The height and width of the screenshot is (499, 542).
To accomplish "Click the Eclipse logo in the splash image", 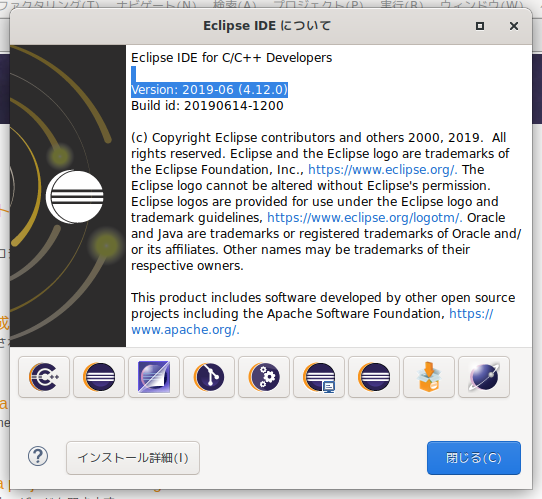I will pos(75,197).
